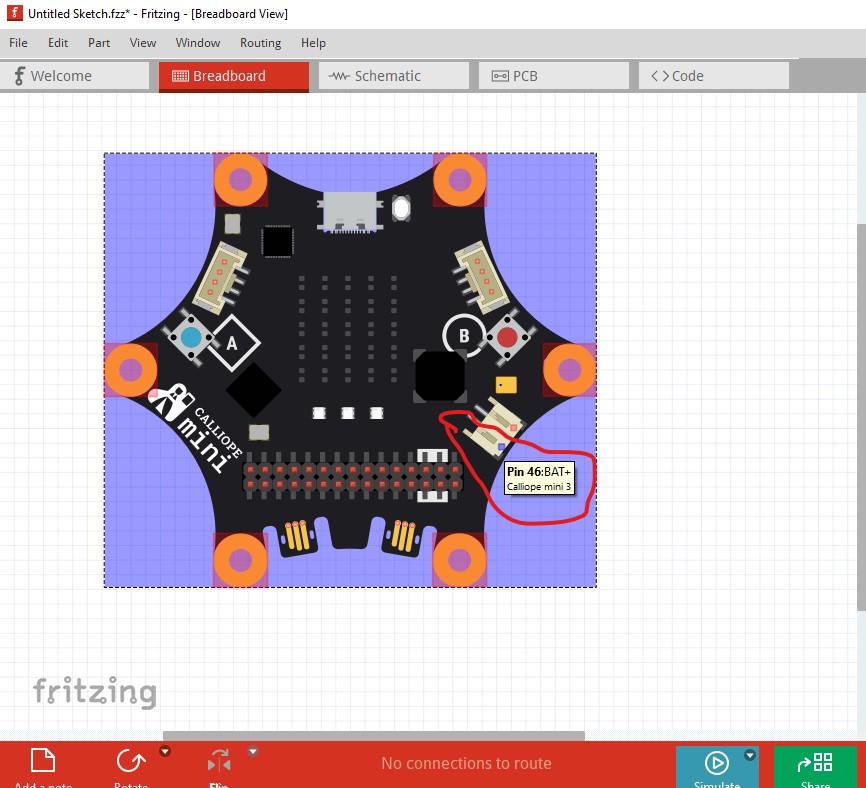
Task: Switch to the Schematic tab
Action: coord(394,76)
